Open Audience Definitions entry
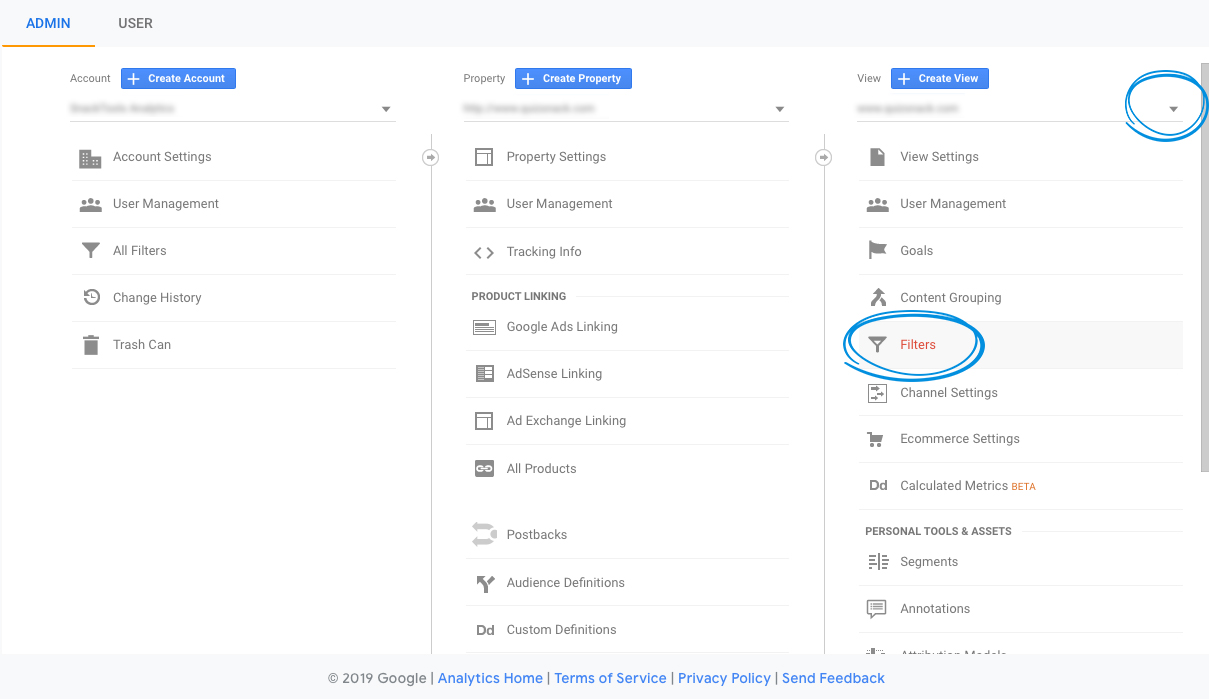The height and width of the screenshot is (699, 1209). click(x=566, y=583)
